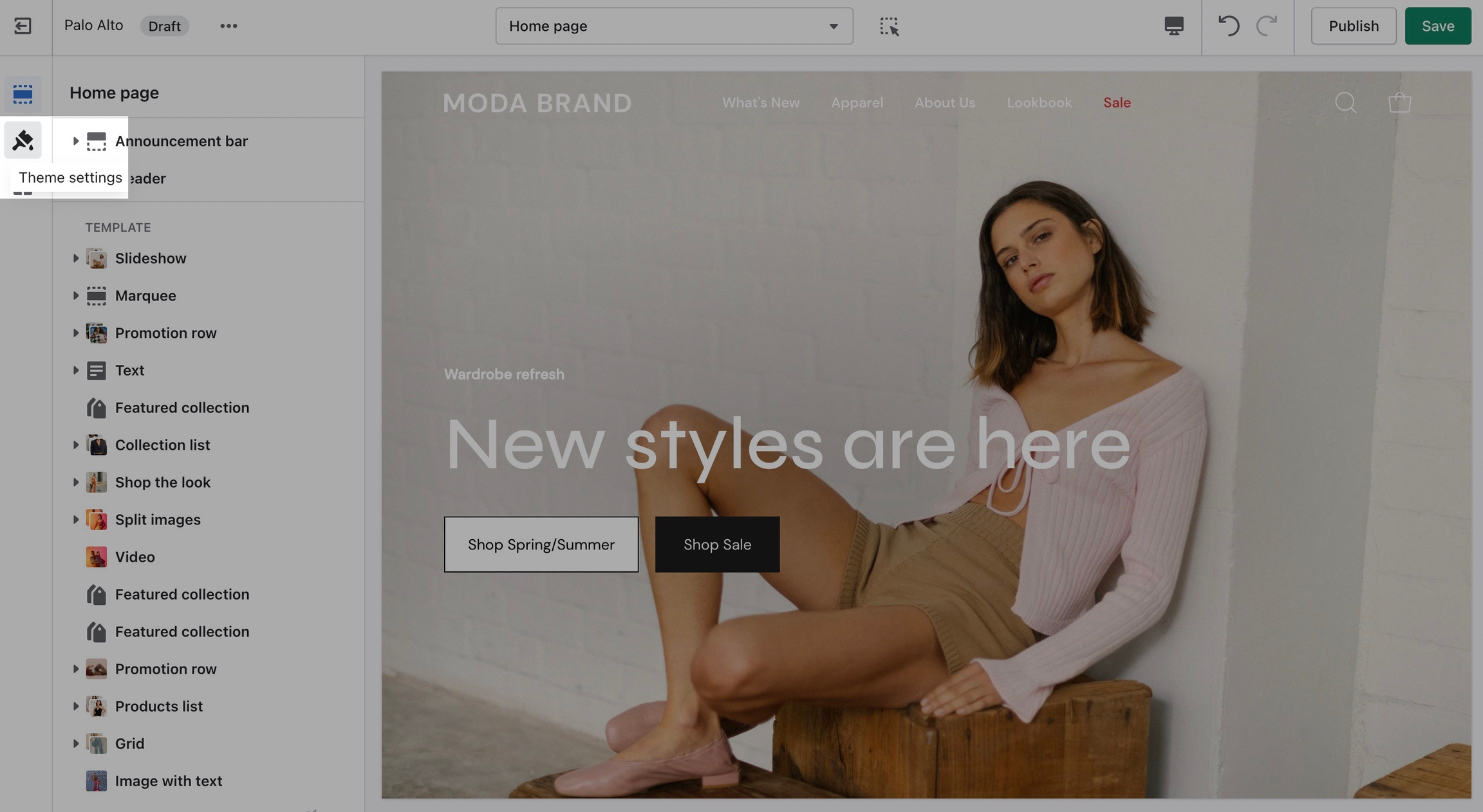Screen dimensions: 1483x812
Task: Toggle the inspector selection tool icon
Action: [889, 26]
